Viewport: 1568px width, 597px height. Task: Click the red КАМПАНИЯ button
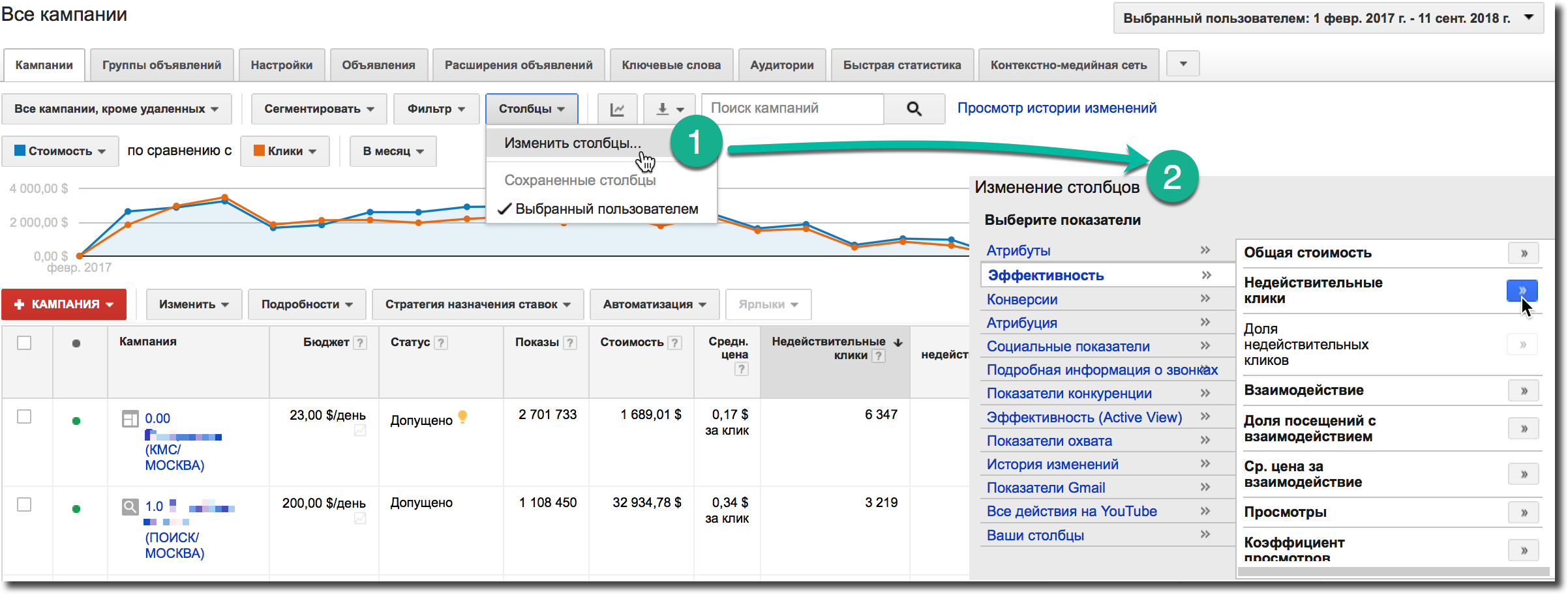[63, 304]
